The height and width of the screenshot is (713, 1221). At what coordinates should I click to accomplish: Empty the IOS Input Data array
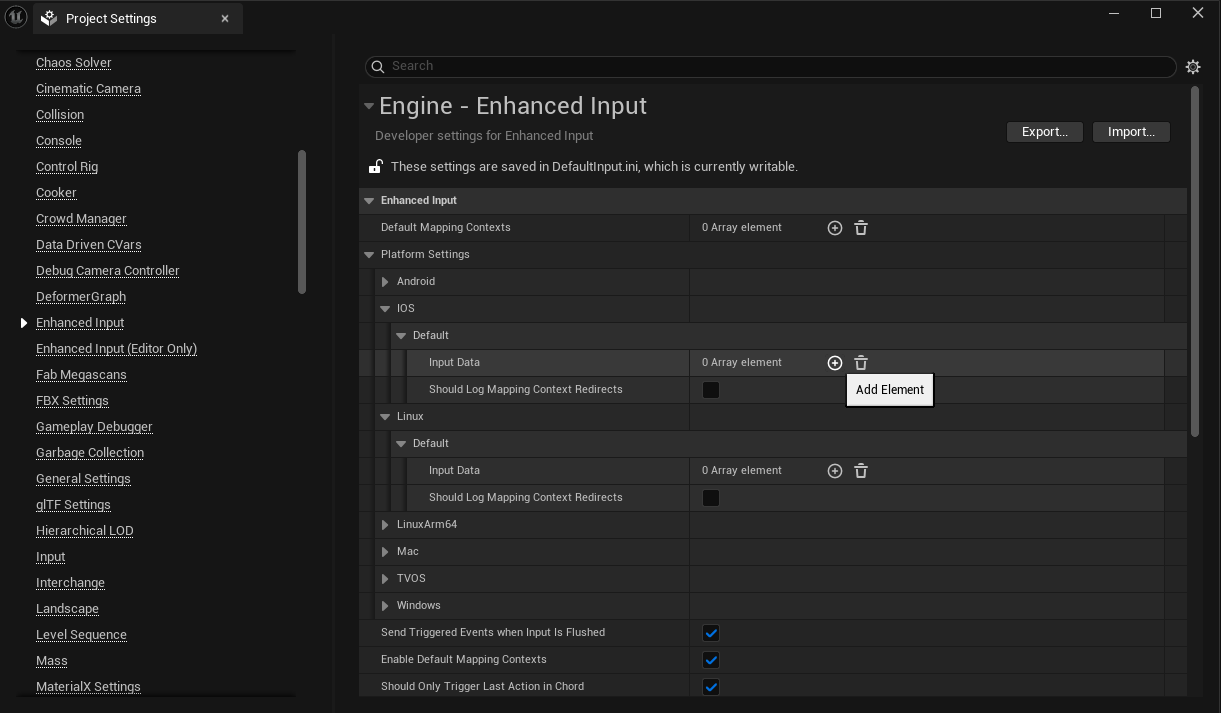pyautogui.click(x=861, y=363)
